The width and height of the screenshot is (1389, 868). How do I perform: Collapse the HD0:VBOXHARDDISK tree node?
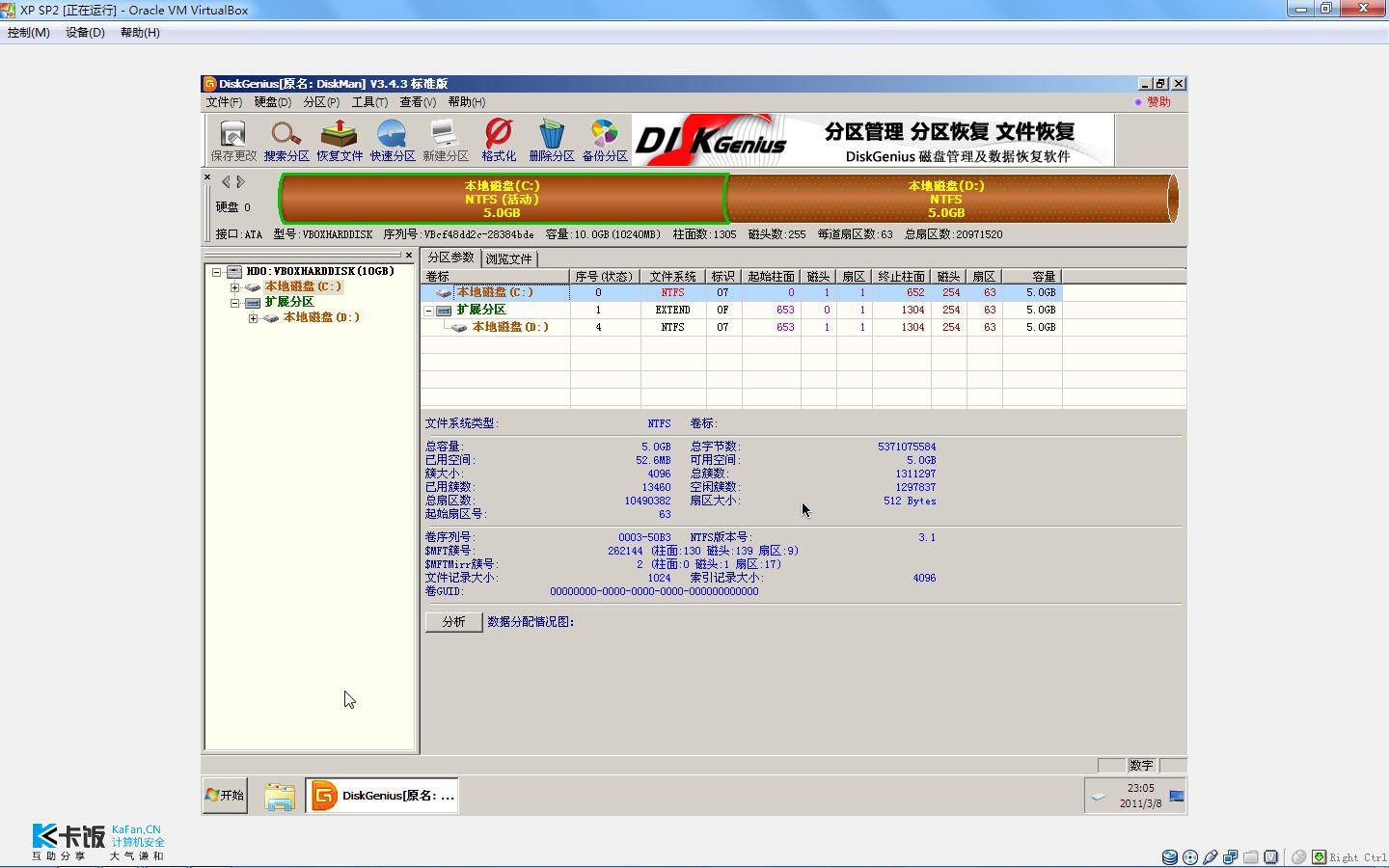[x=217, y=272]
